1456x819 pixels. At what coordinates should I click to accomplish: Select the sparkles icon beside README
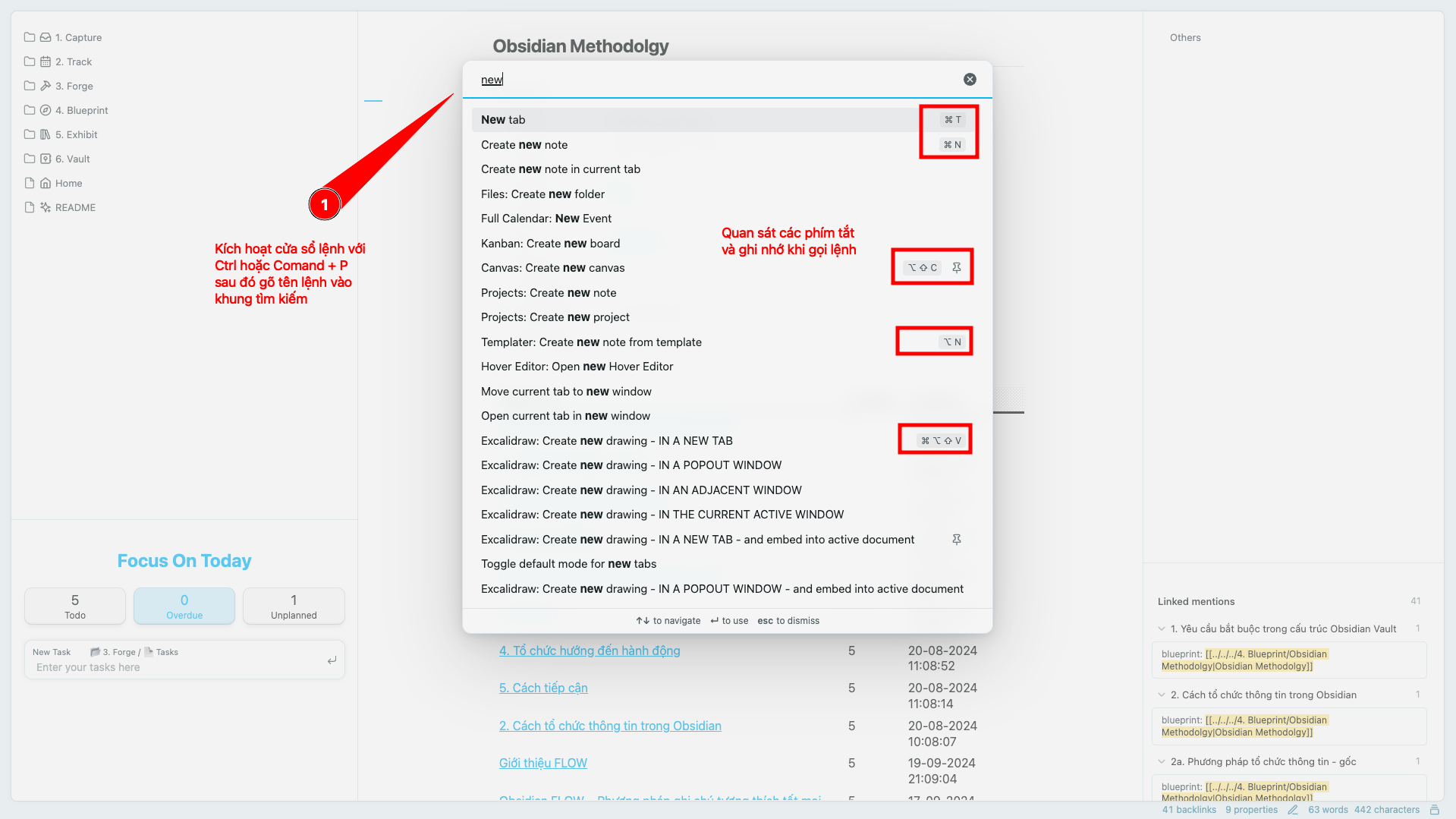[x=44, y=207]
